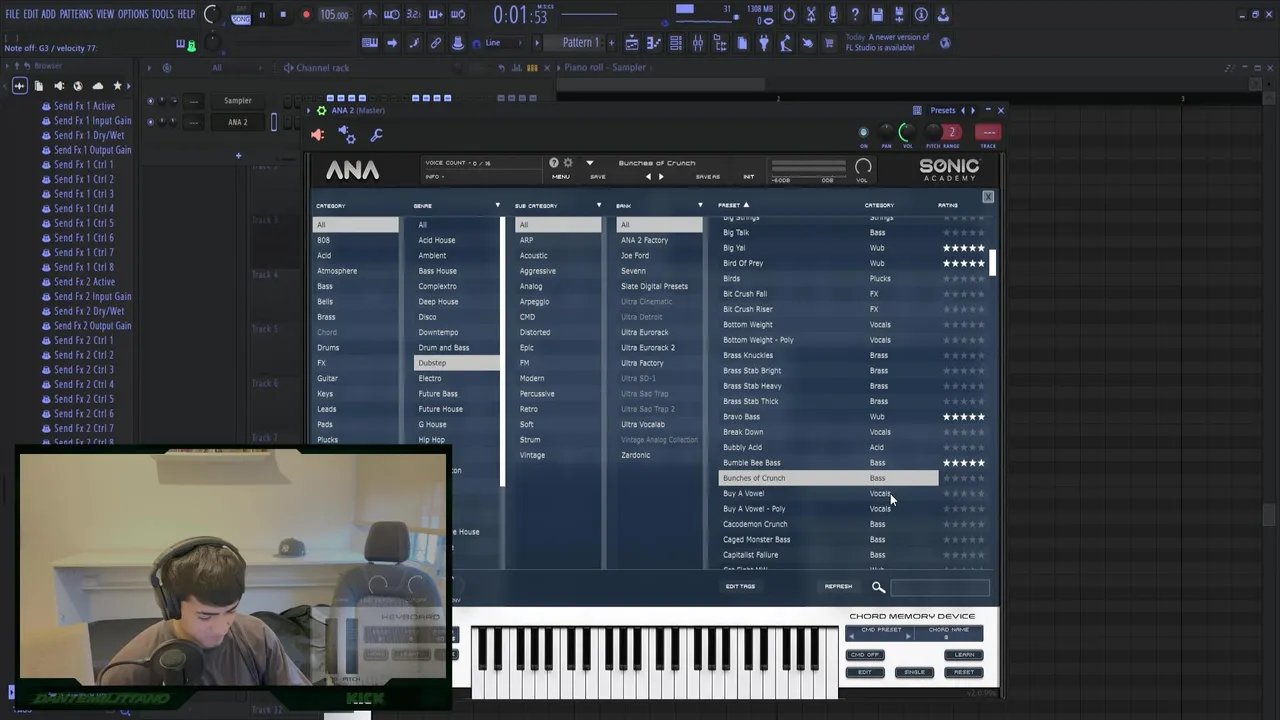Screen dimensions: 1280x720
Task: Sort presets using Preset column arrow
Action: [746, 206]
